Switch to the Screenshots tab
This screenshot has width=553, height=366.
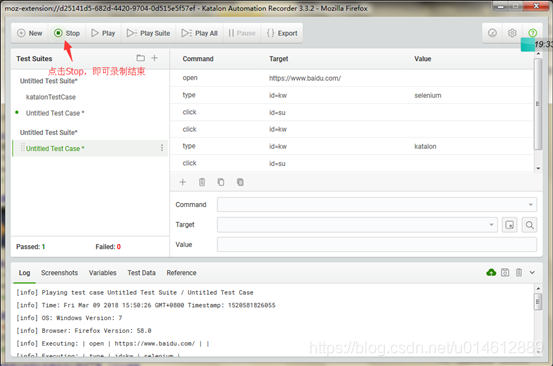[x=59, y=273]
